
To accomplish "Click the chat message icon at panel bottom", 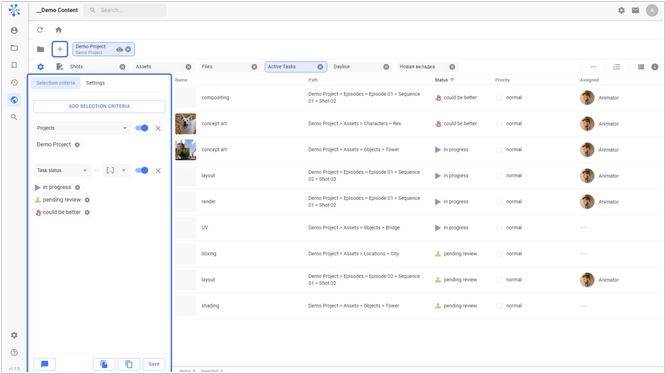I will coord(45,364).
